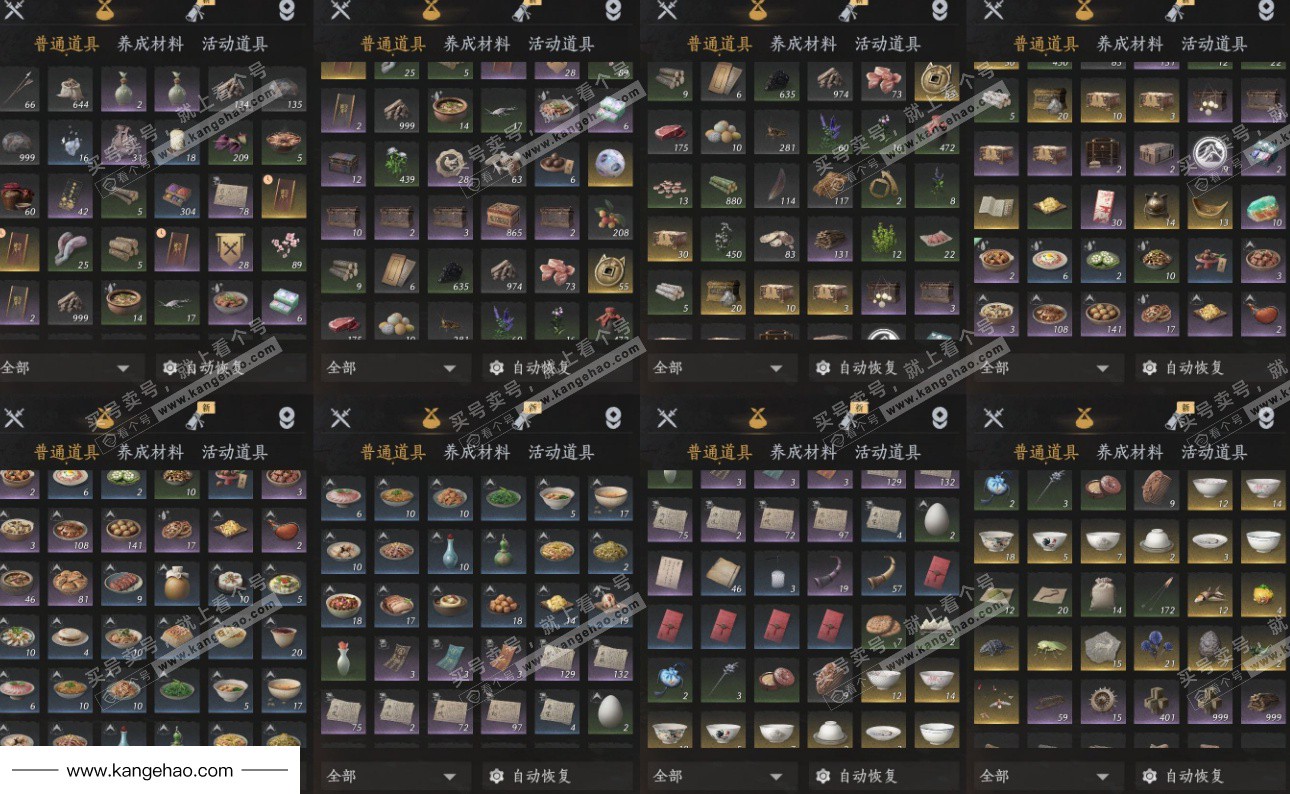Select the spear item with count 66
This screenshot has height=794, width=1290.
click(15, 90)
